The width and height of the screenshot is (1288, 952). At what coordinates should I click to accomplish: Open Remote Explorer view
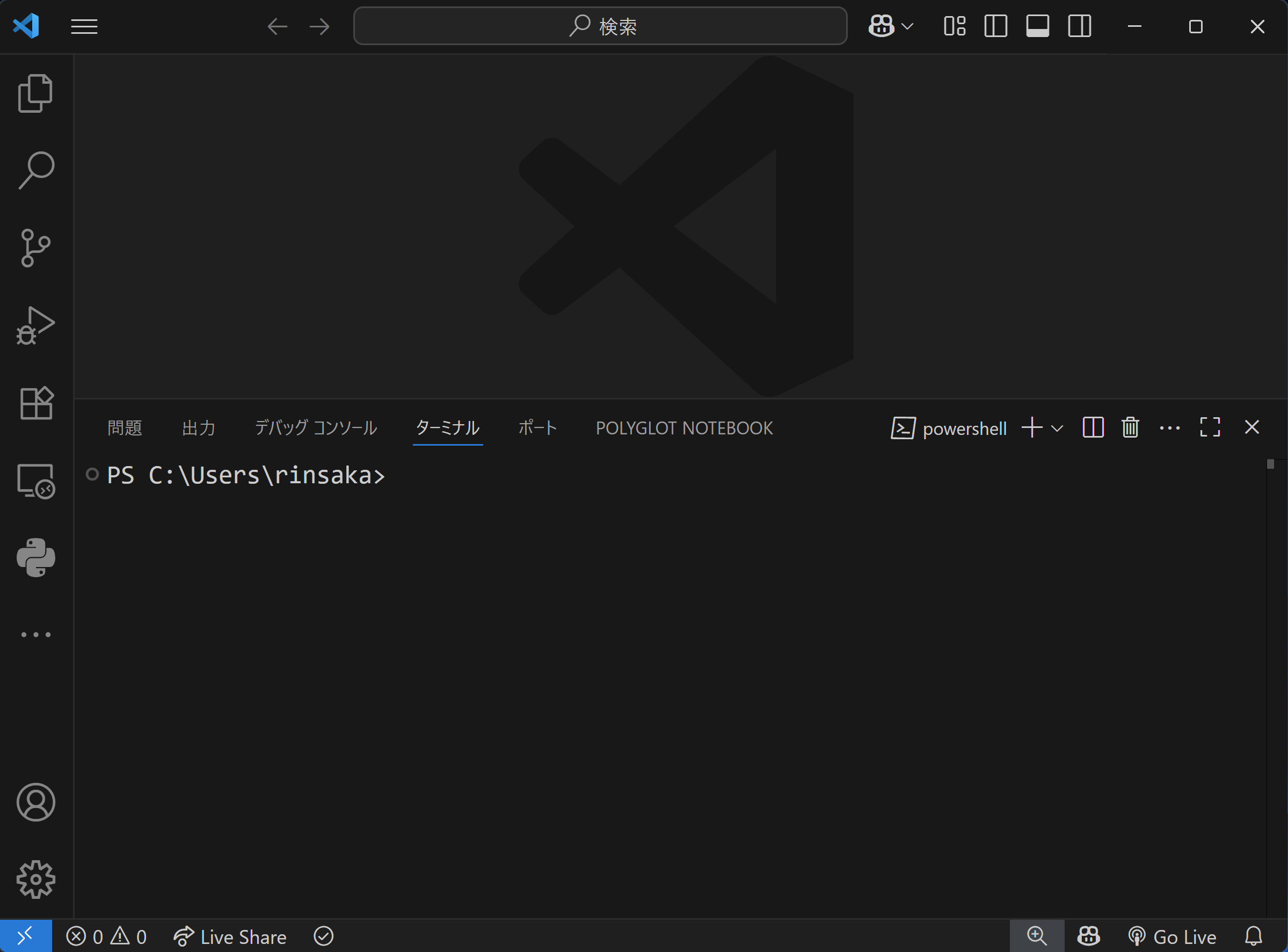(36, 481)
